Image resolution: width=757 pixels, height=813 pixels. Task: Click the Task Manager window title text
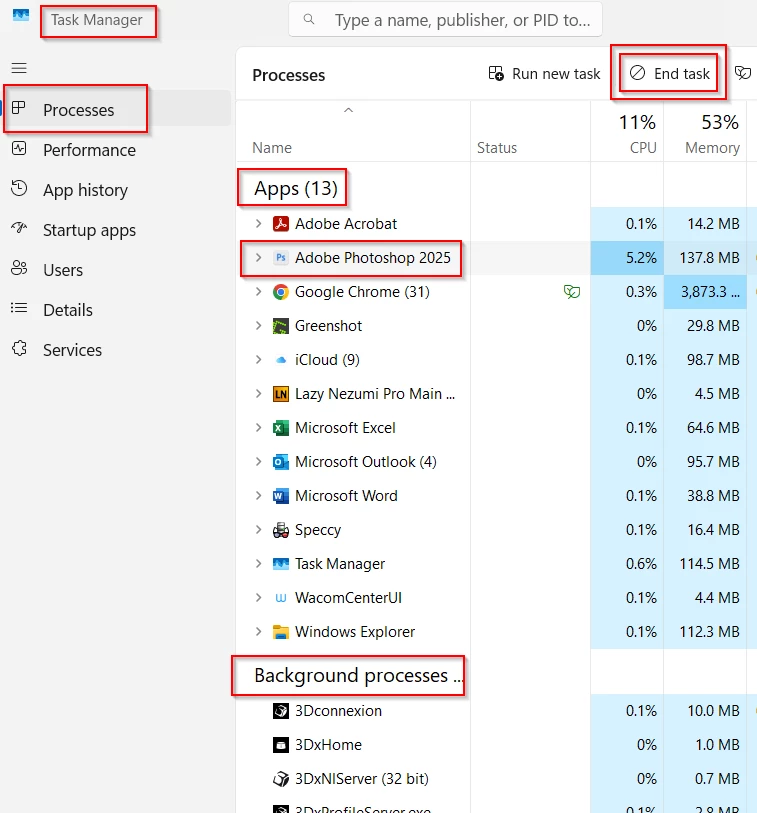coord(96,20)
